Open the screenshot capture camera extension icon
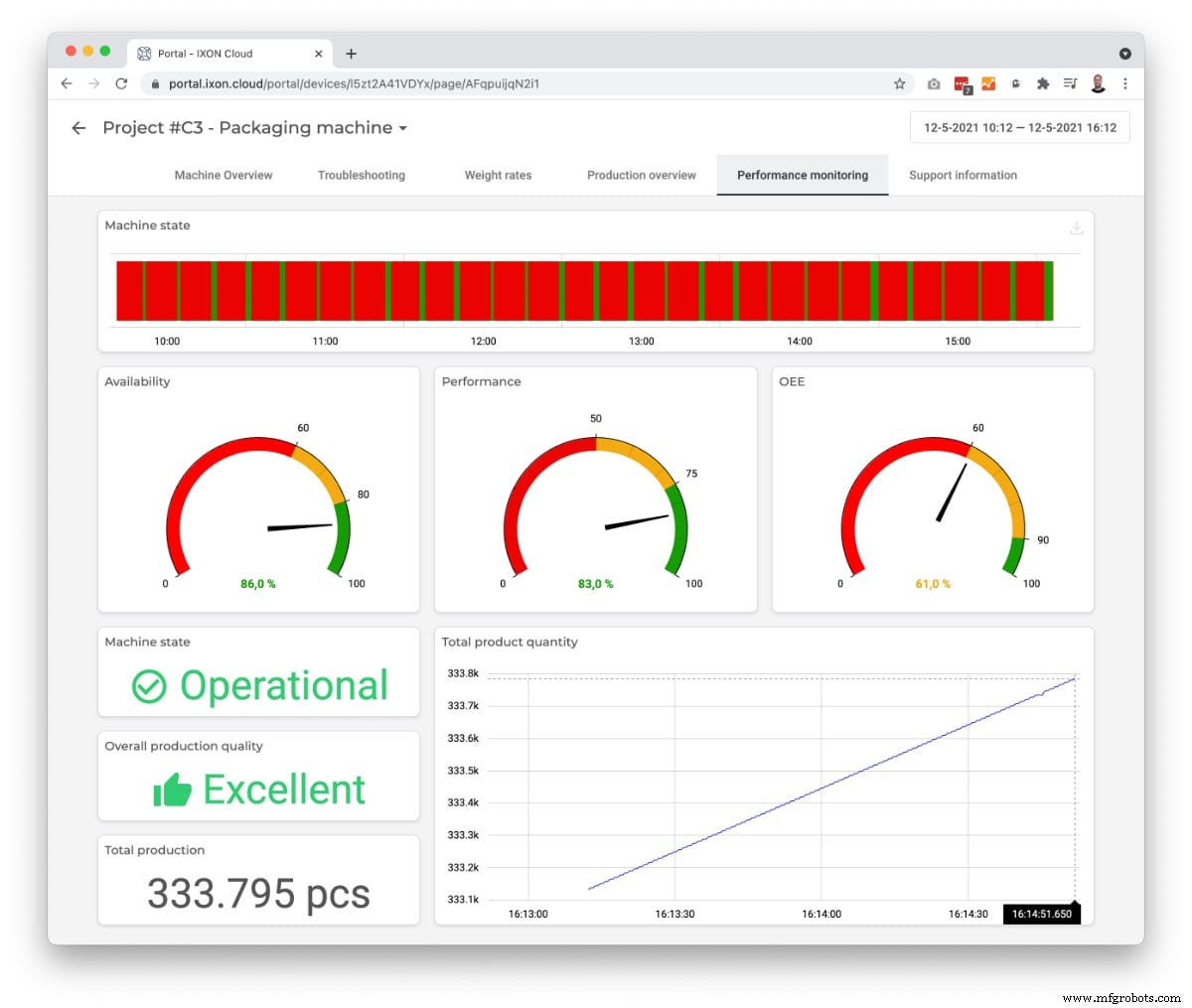This screenshot has height=1008, width=1192. [934, 84]
